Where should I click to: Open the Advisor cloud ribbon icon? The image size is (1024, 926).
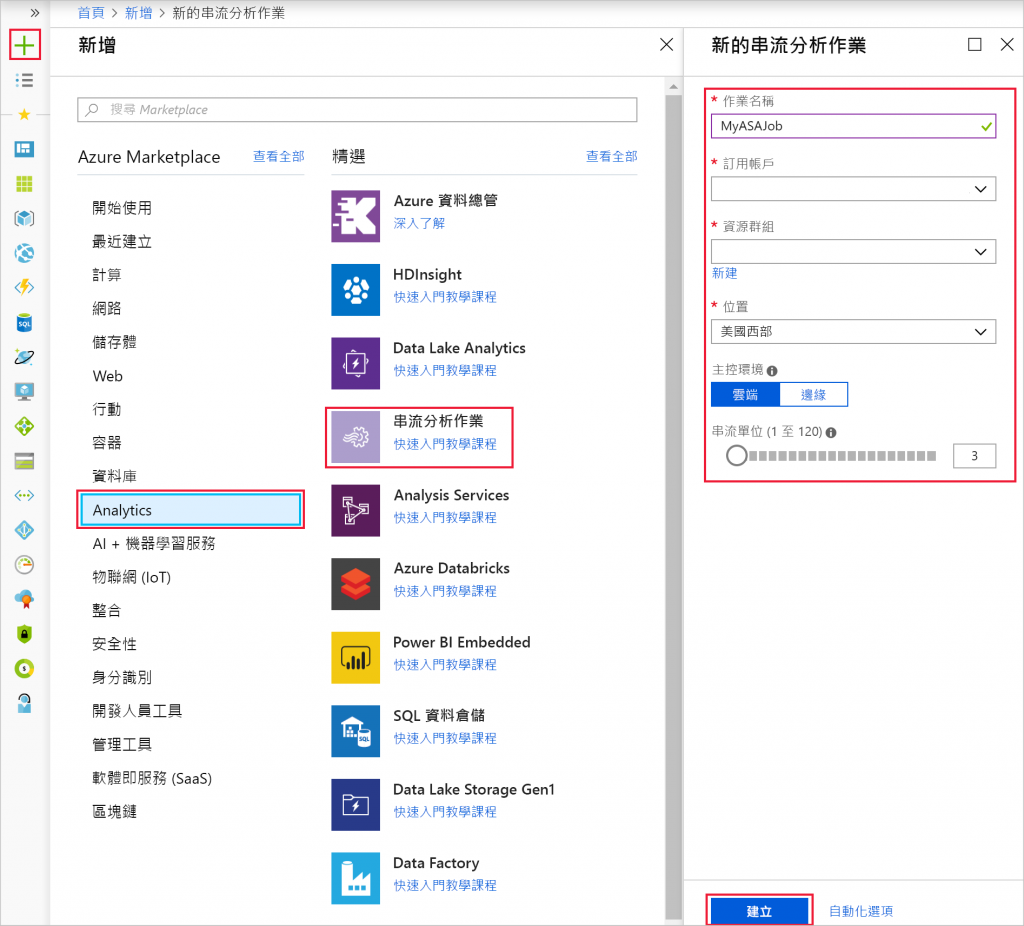pyautogui.click(x=24, y=599)
